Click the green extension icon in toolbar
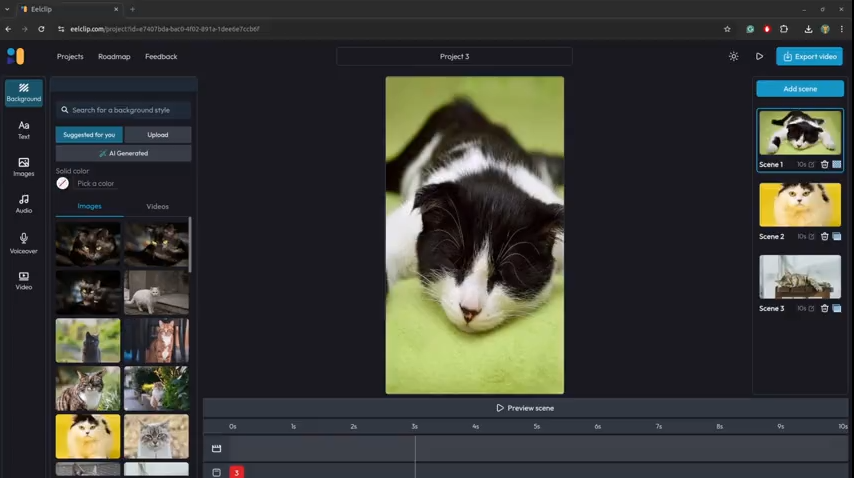This screenshot has width=854, height=478. click(750, 29)
